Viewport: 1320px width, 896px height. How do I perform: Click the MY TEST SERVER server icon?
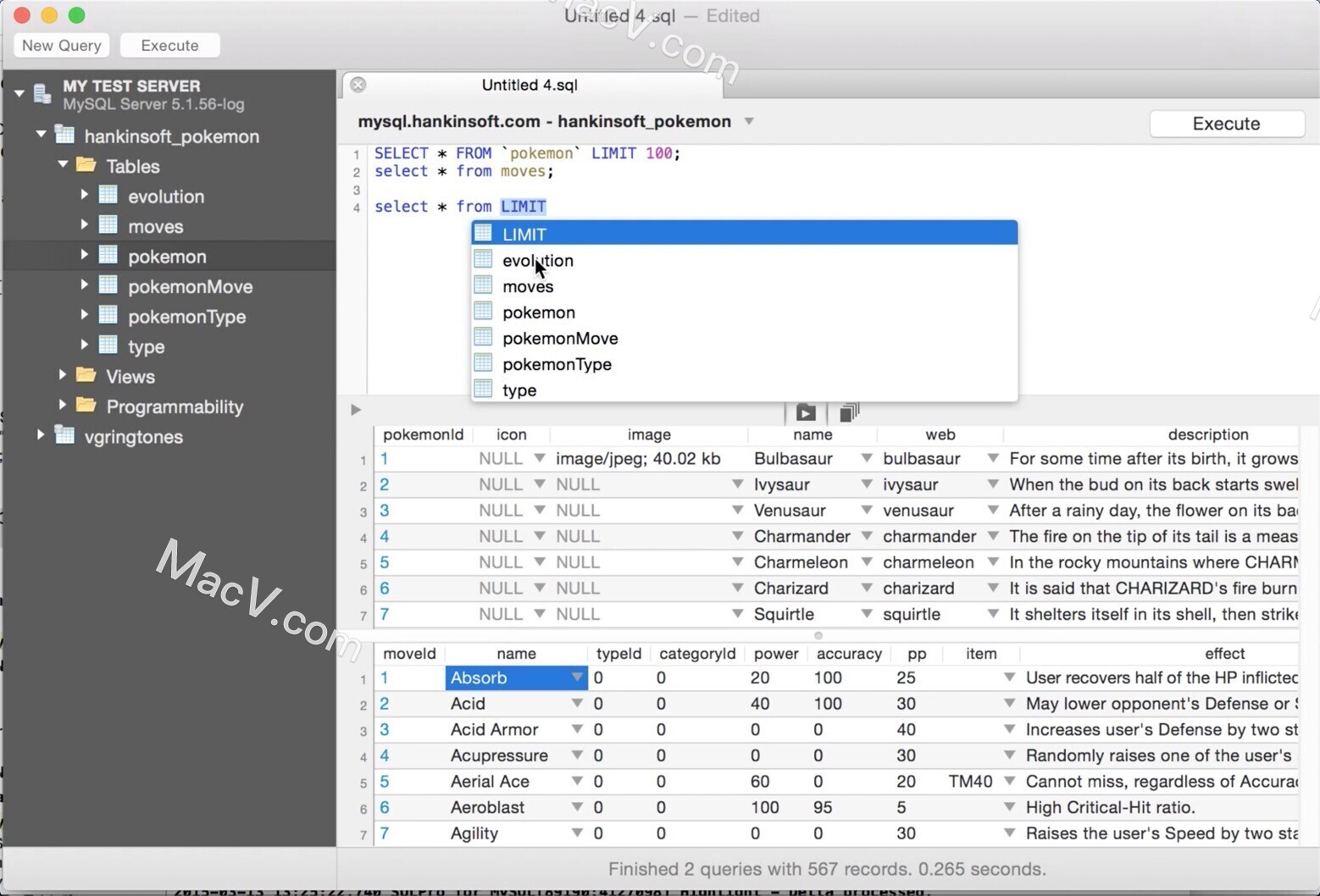(41, 93)
